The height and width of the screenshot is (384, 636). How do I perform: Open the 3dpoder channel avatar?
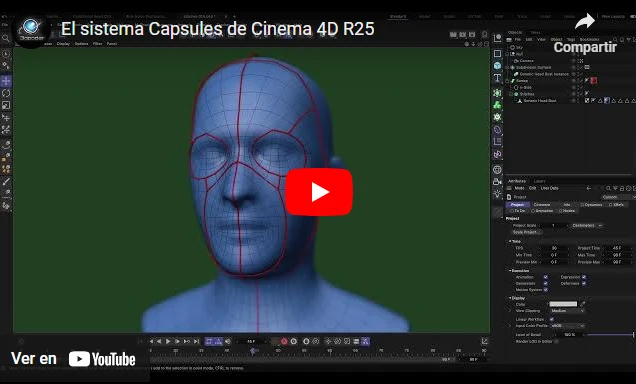[x=31, y=30]
